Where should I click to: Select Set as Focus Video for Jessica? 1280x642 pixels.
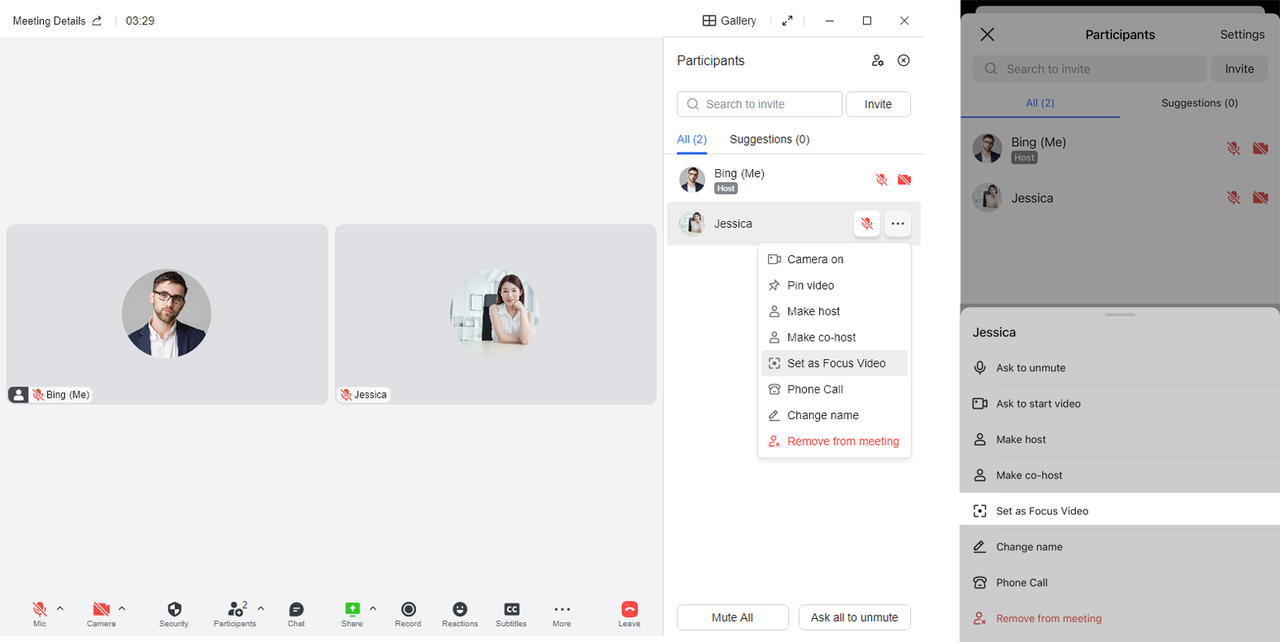click(836, 362)
